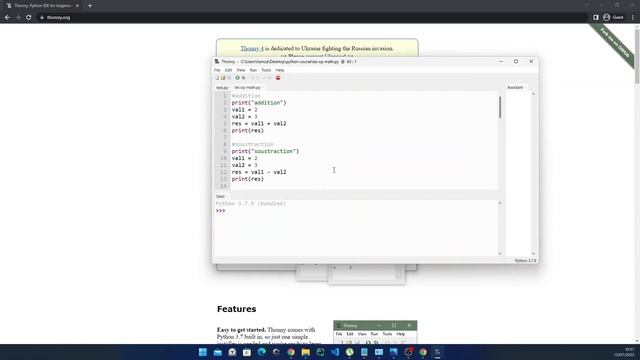Click the shell scrollbar up arrow
This screenshot has height=360, width=640.
[500, 203]
